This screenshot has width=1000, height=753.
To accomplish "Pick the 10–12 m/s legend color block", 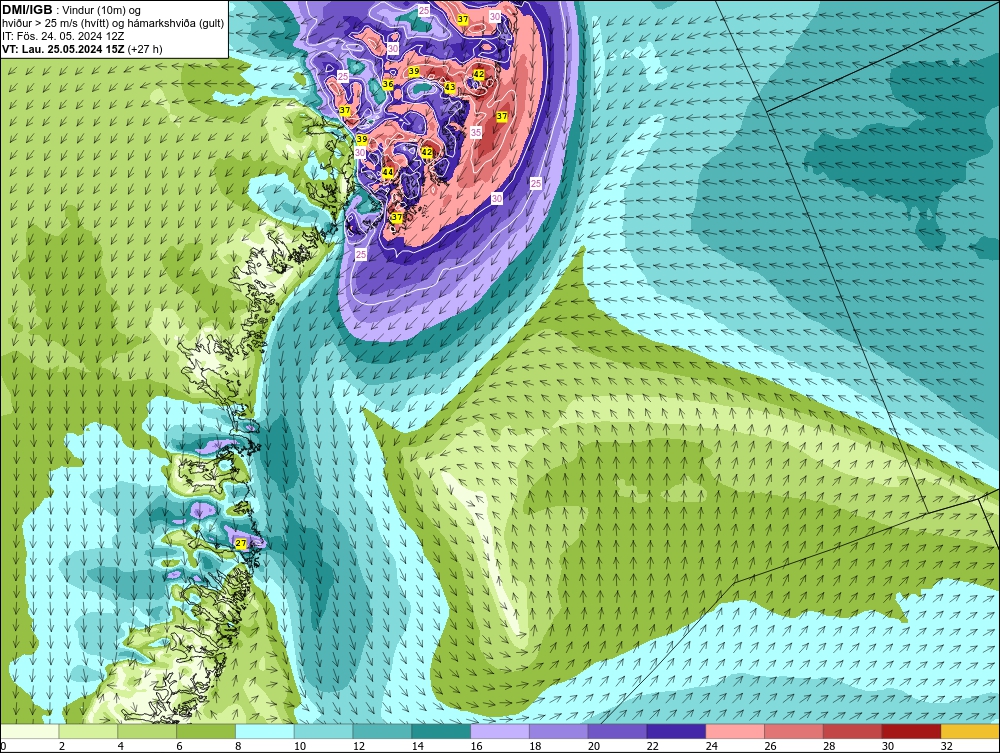I will click(x=323, y=731).
